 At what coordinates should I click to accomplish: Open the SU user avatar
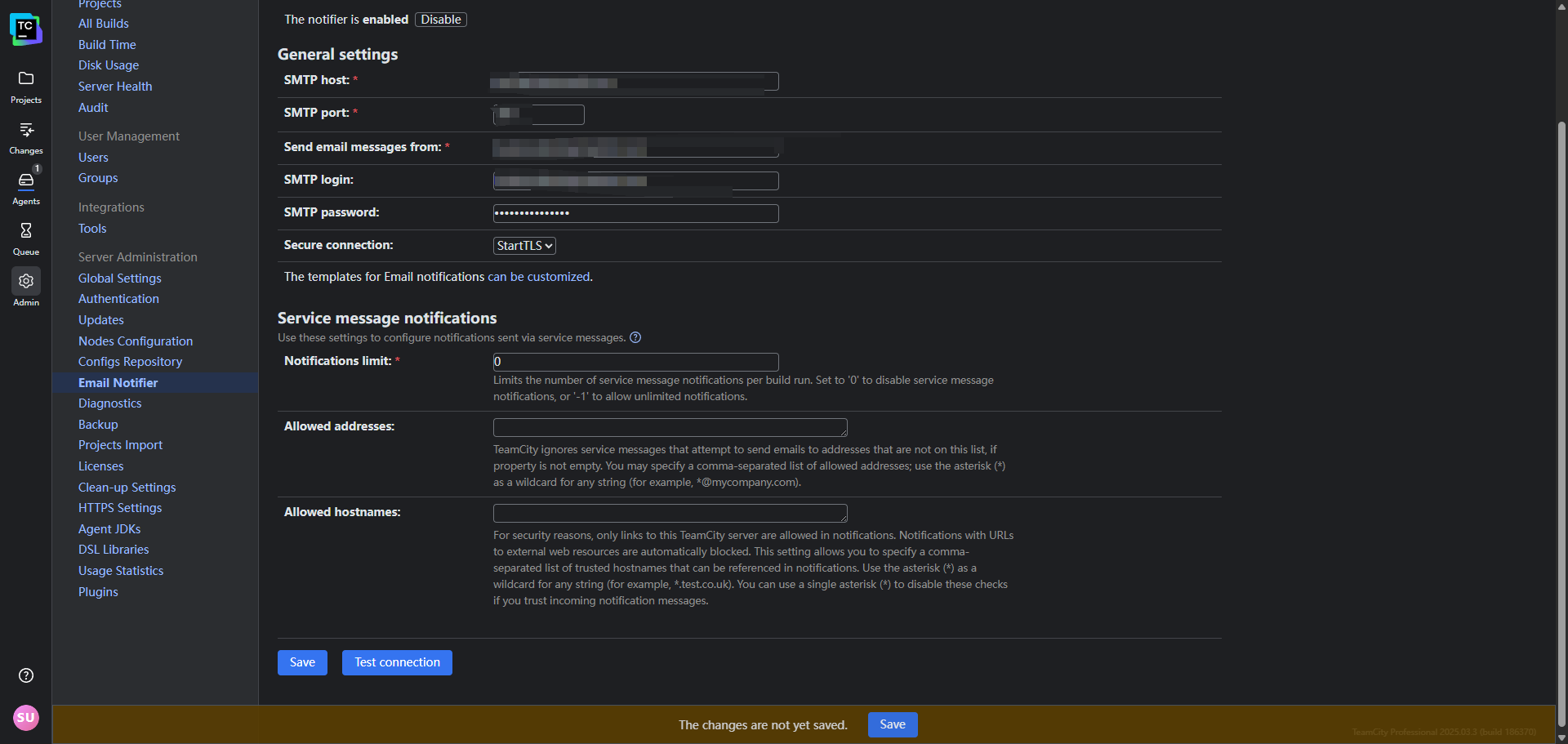click(26, 718)
